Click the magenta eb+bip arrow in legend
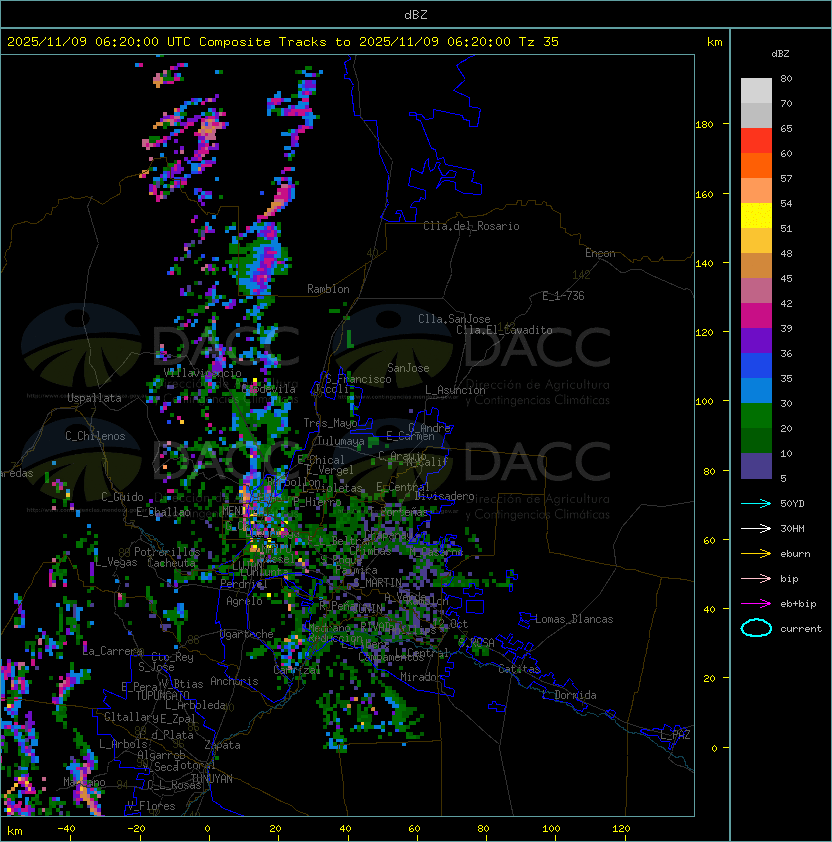Viewport: 832px width, 842px height. click(x=756, y=604)
